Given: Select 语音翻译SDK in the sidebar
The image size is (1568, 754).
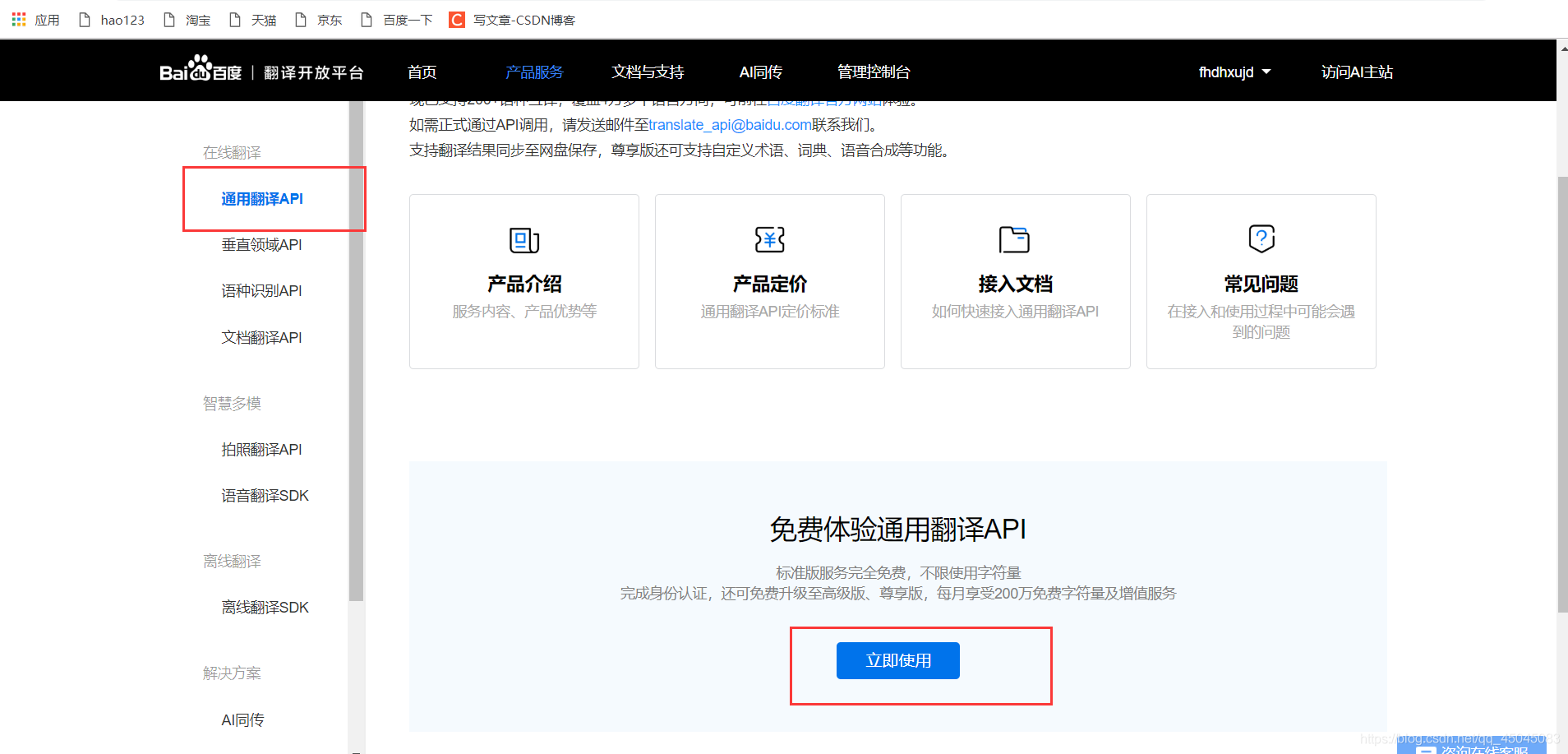Looking at the screenshot, I should click(265, 496).
